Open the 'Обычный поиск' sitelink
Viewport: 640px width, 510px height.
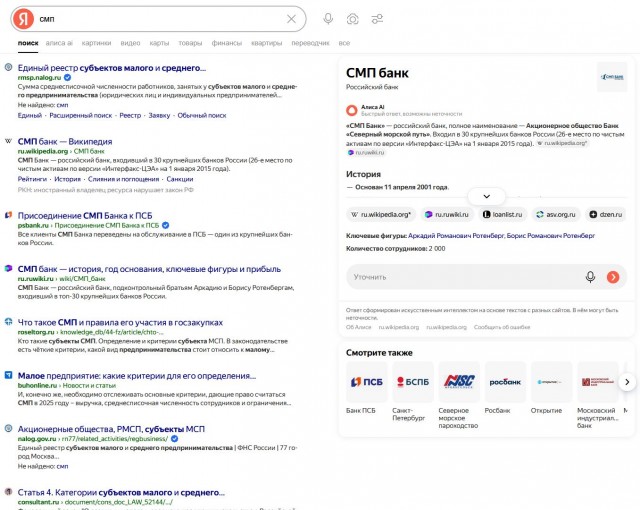(202, 115)
